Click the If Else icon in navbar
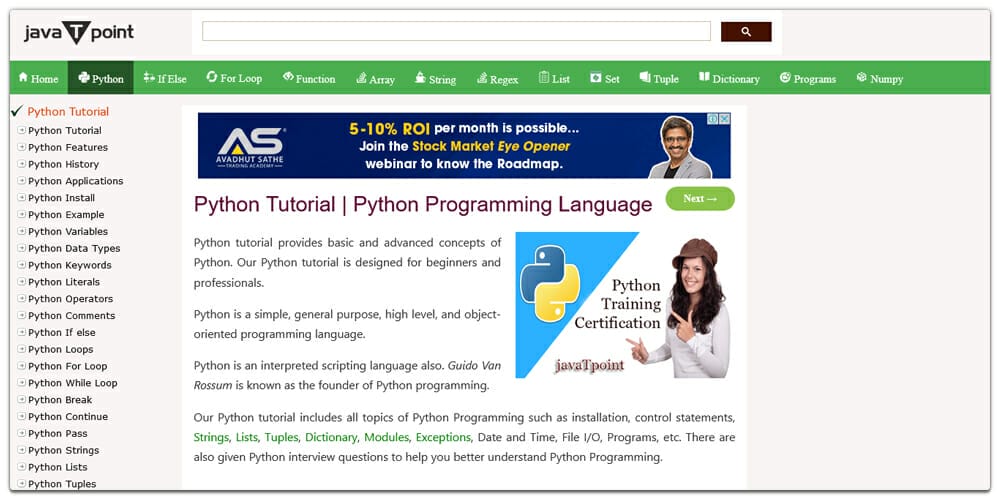 [149, 77]
